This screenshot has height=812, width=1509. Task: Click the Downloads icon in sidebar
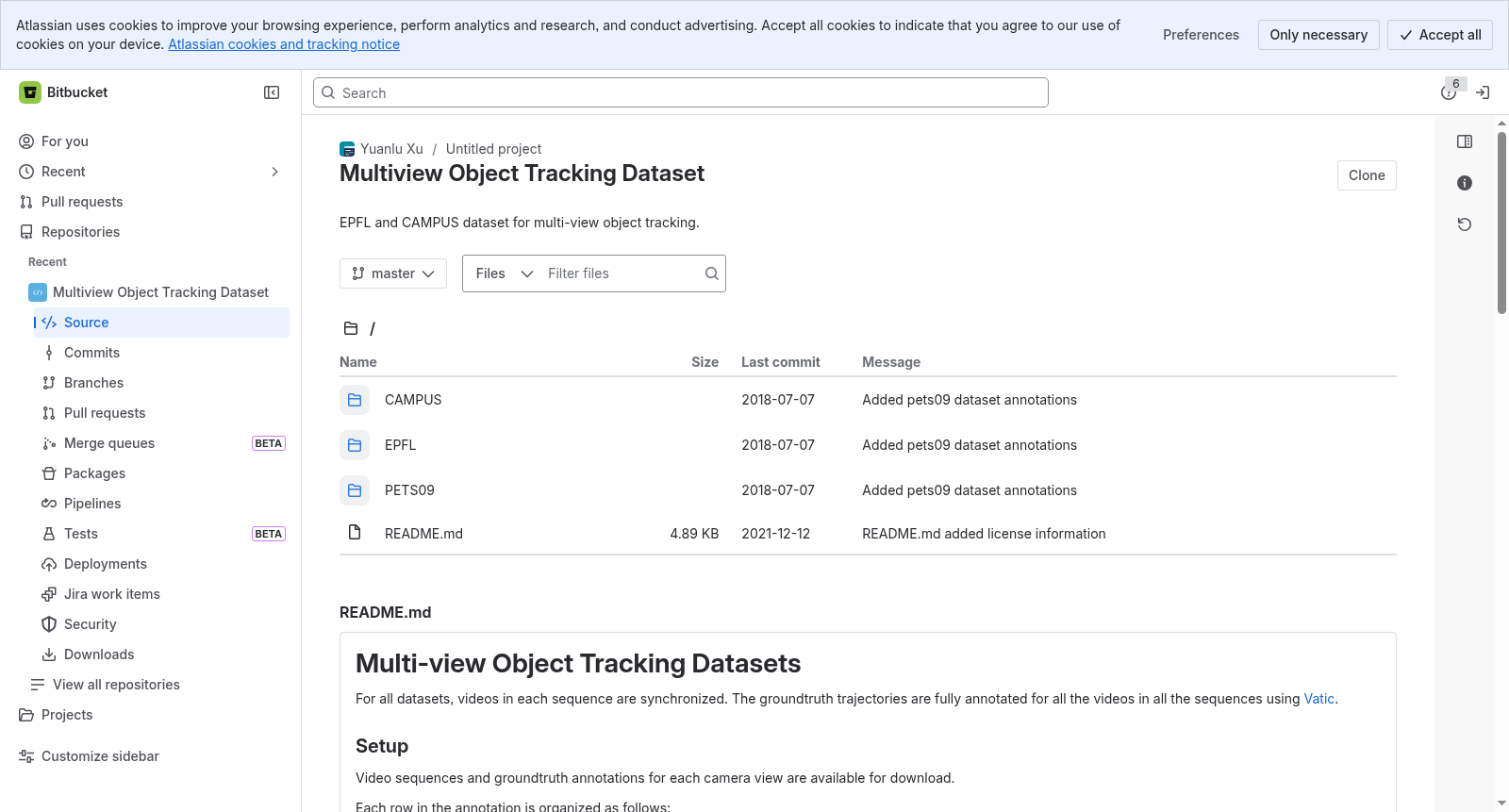49,655
